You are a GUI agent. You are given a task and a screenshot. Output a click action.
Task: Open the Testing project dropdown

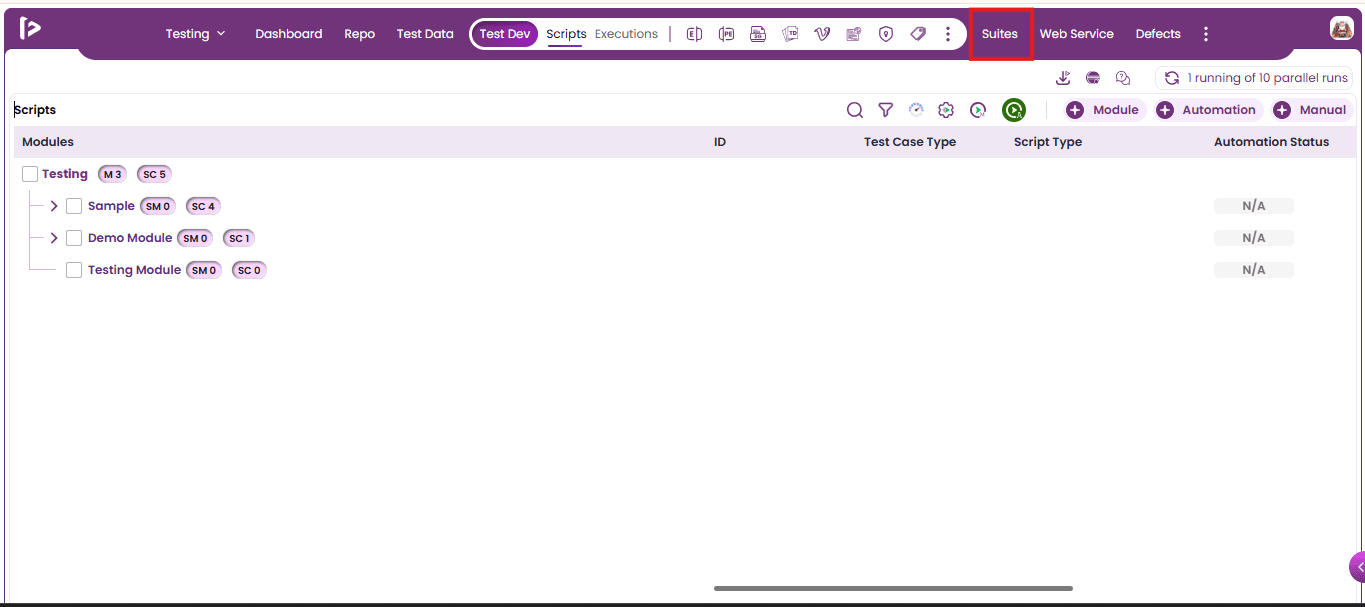(x=196, y=34)
